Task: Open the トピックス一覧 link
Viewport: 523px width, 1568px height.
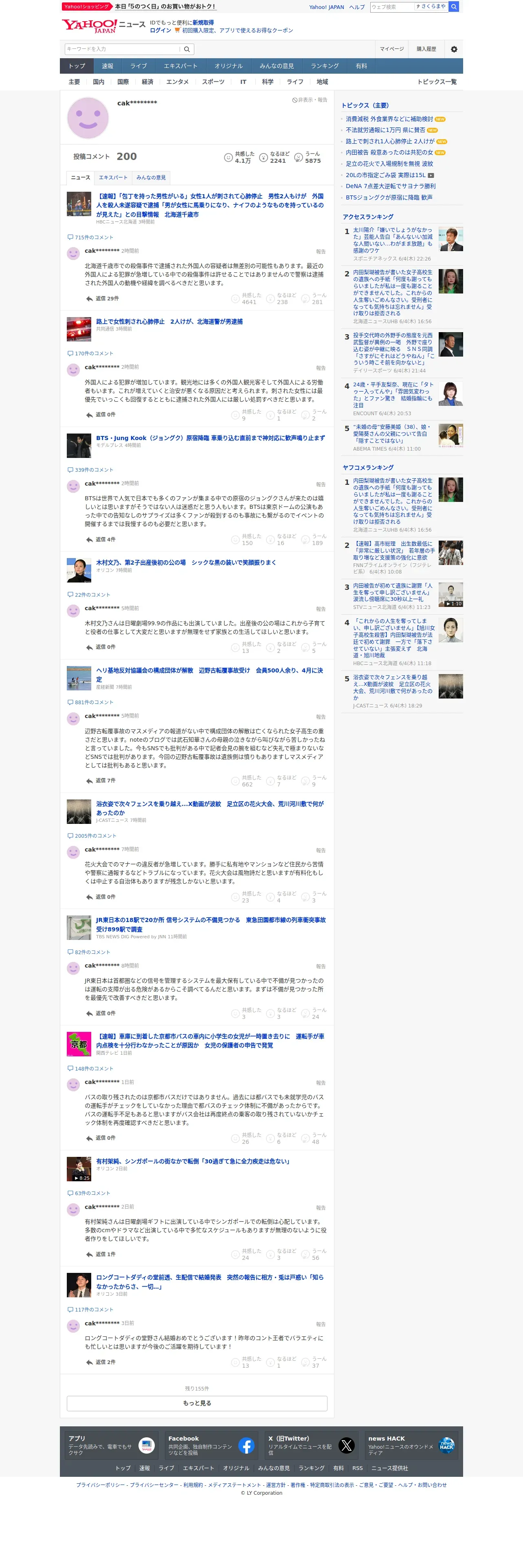Action: coord(437,82)
